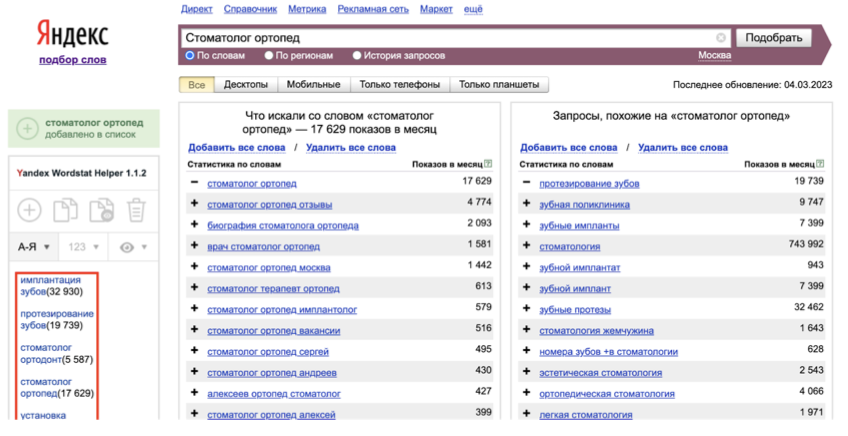Switch to the 'Все' devices tab

click(x=197, y=84)
